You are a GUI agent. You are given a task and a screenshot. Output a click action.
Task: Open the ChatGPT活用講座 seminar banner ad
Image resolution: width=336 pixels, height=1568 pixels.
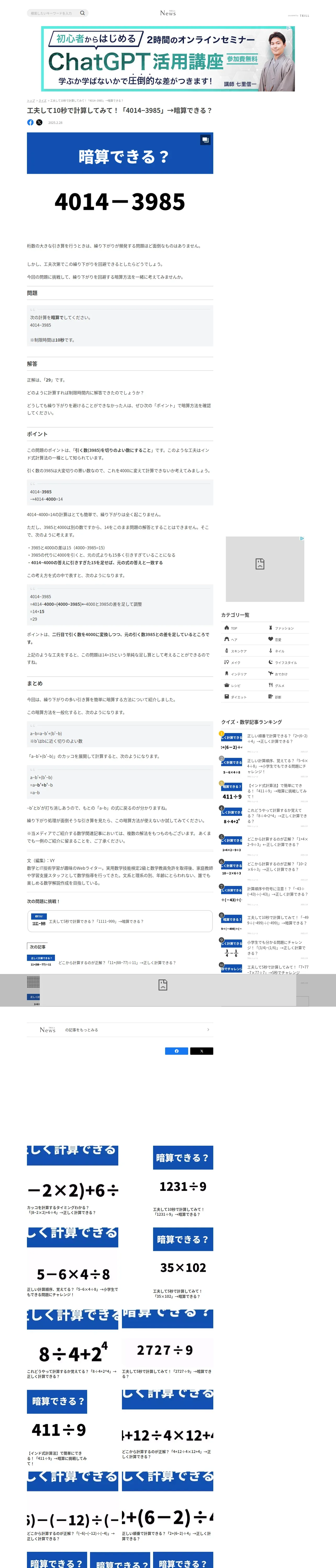click(168, 59)
